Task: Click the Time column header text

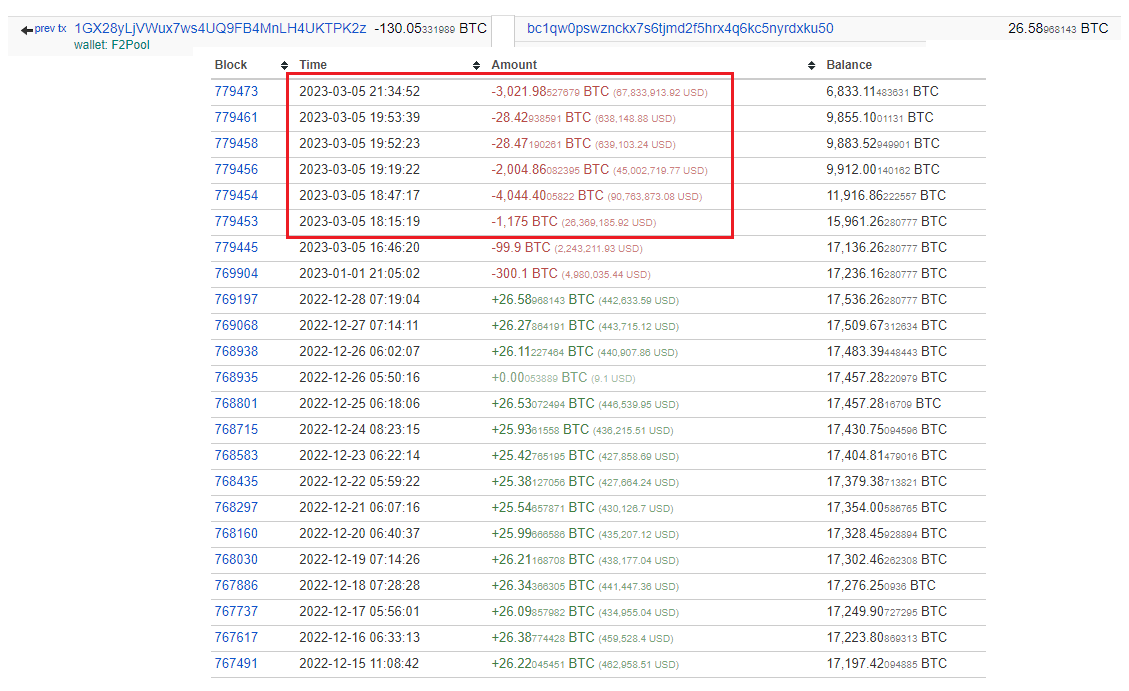Action: coord(313,65)
